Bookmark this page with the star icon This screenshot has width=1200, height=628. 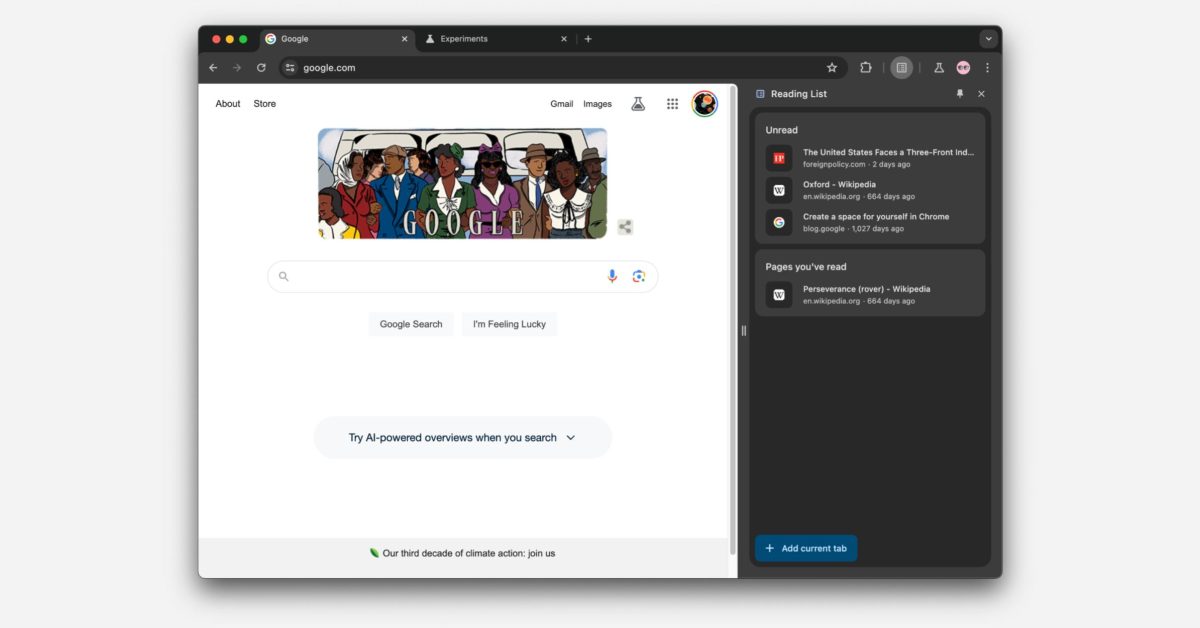click(x=832, y=67)
